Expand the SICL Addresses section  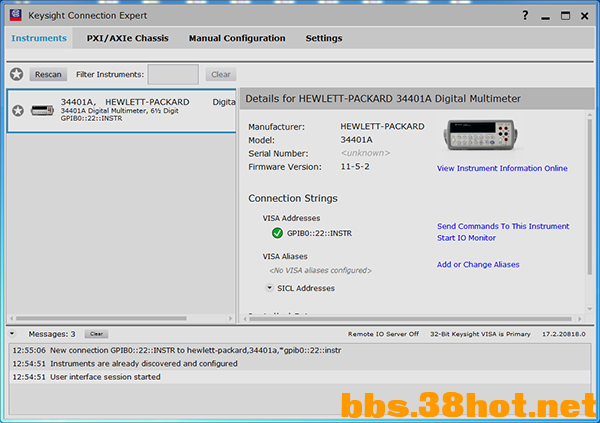click(x=269, y=287)
